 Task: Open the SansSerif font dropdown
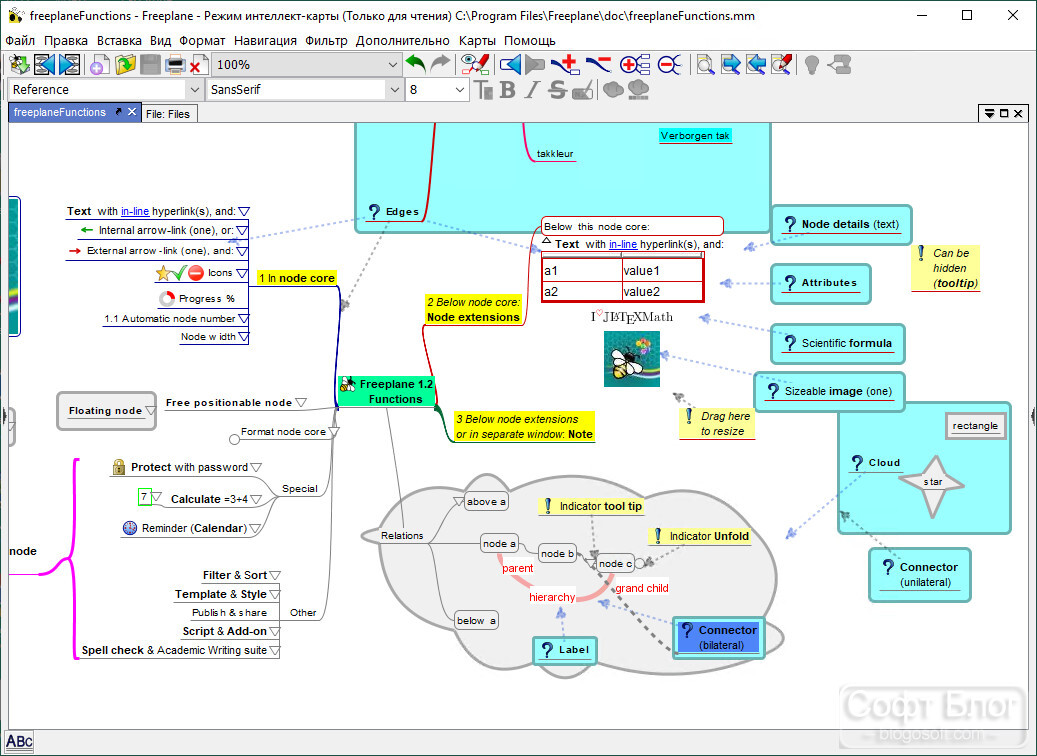coord(395,89)
